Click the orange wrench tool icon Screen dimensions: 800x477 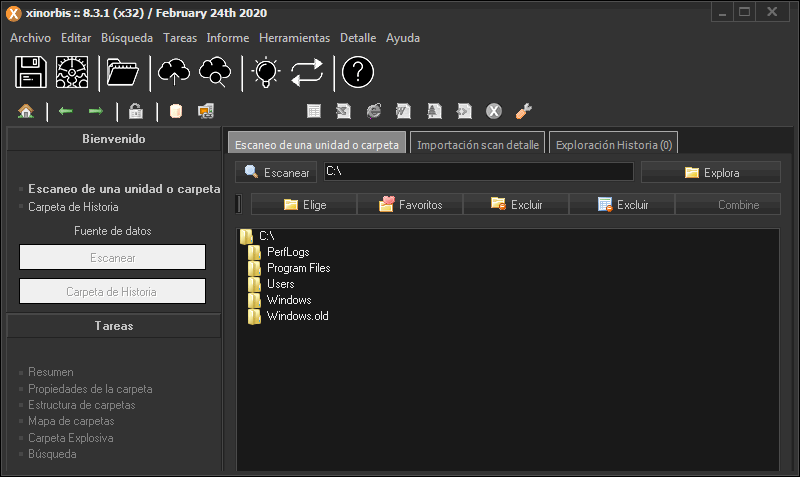pyautogui.click(x=523, y=111)
